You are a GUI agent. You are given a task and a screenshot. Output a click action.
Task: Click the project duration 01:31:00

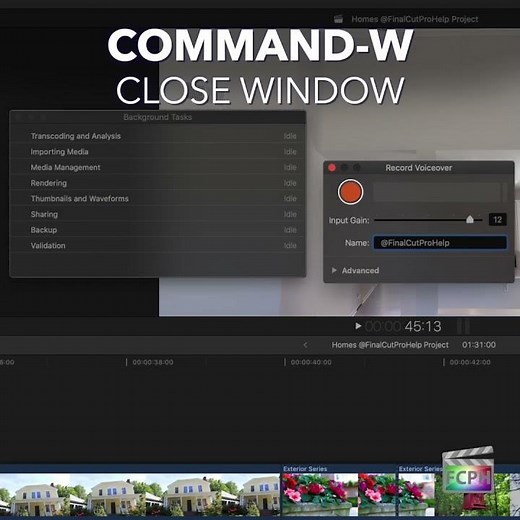click(x=479, y=345)
